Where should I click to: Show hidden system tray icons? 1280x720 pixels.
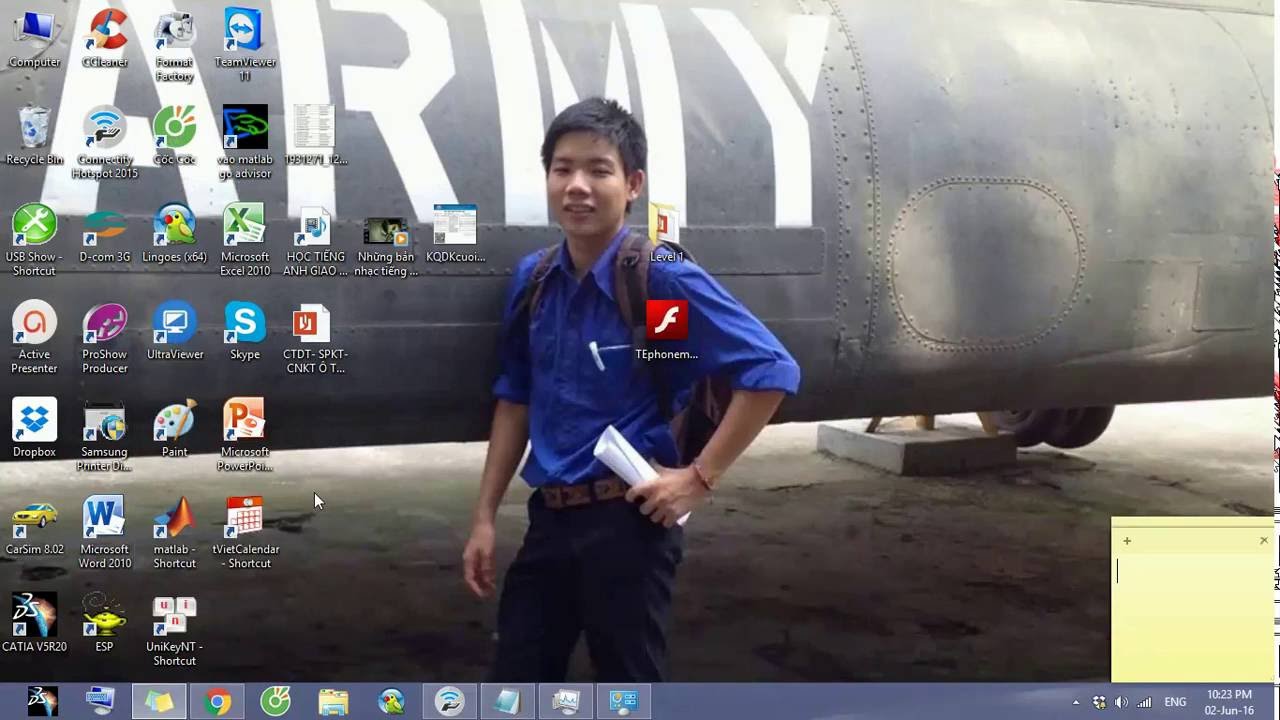pyautogui.click(x=1076, y=702)
